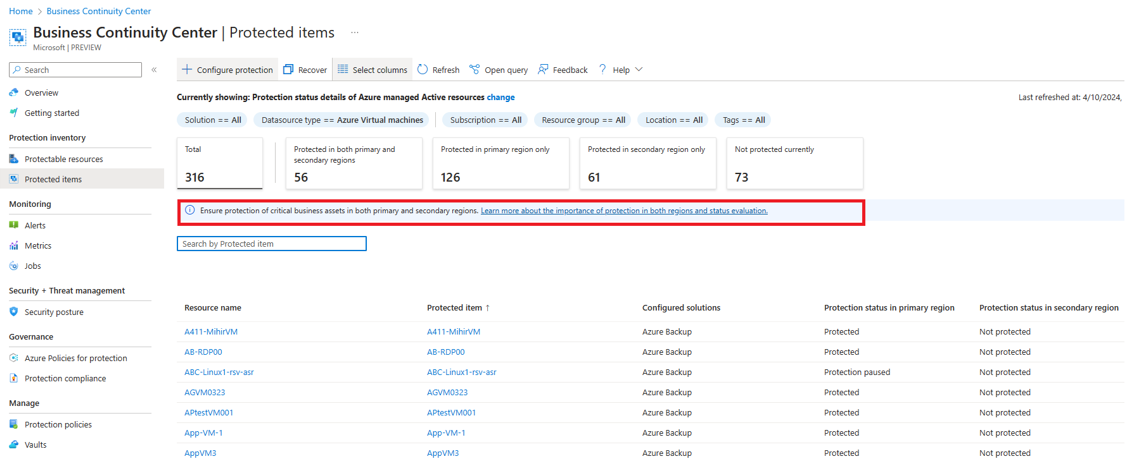Screen dimensions: 1136x462
Task: Open the Subscription == All filter
Action: coord(485,119)
